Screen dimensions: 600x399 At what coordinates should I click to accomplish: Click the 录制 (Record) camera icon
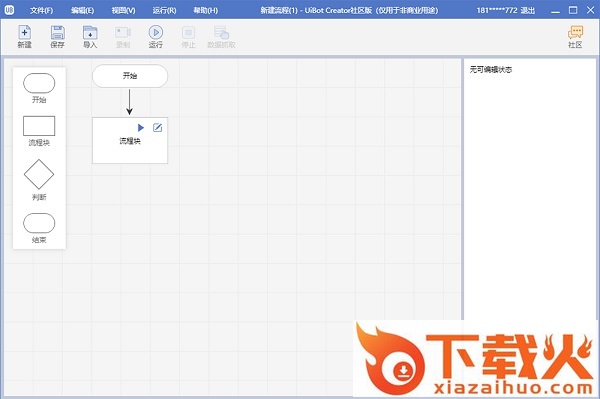[123, 33]
